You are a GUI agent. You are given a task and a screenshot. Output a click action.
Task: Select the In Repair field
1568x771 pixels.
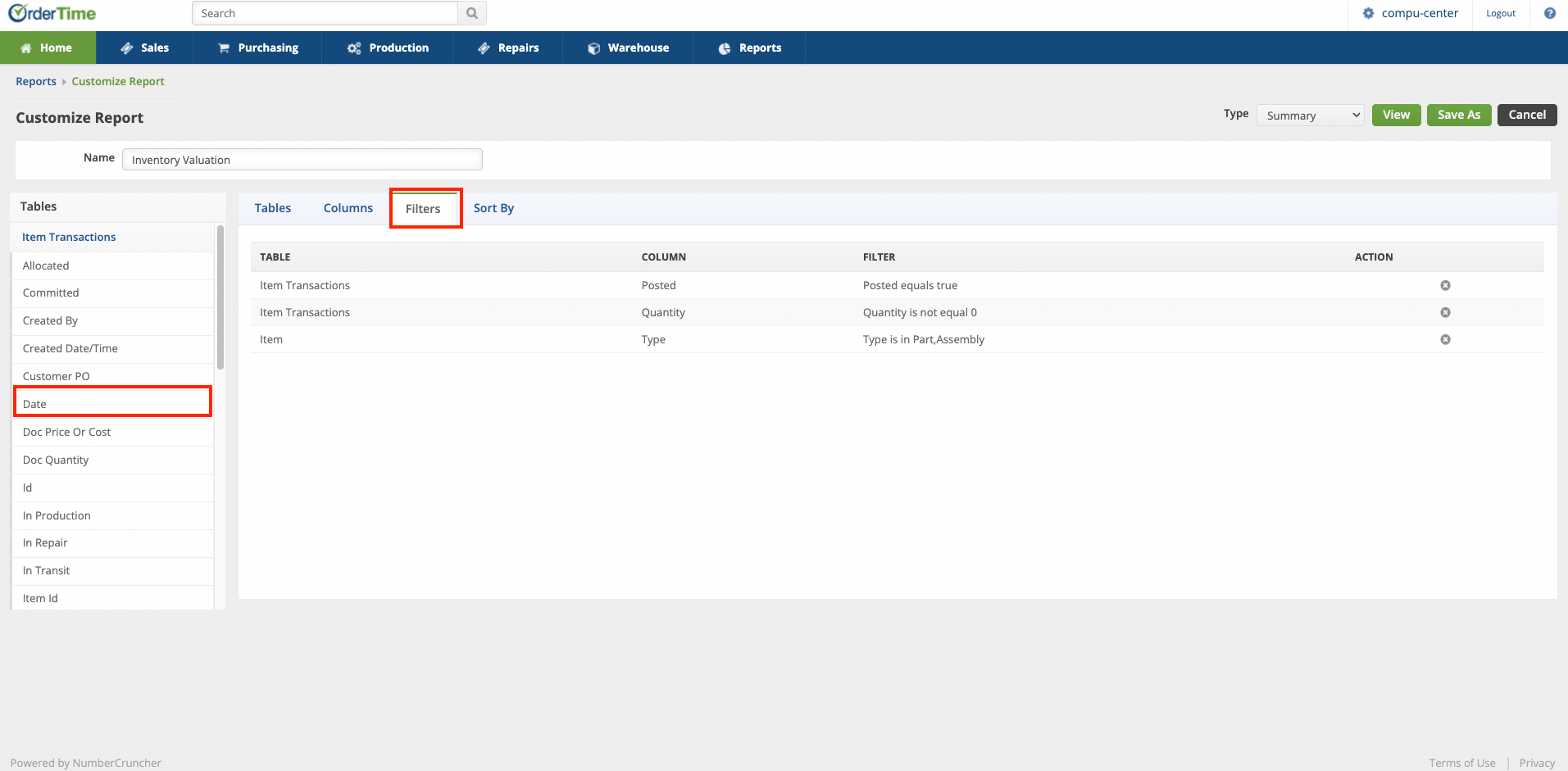(x=113, y=542)
